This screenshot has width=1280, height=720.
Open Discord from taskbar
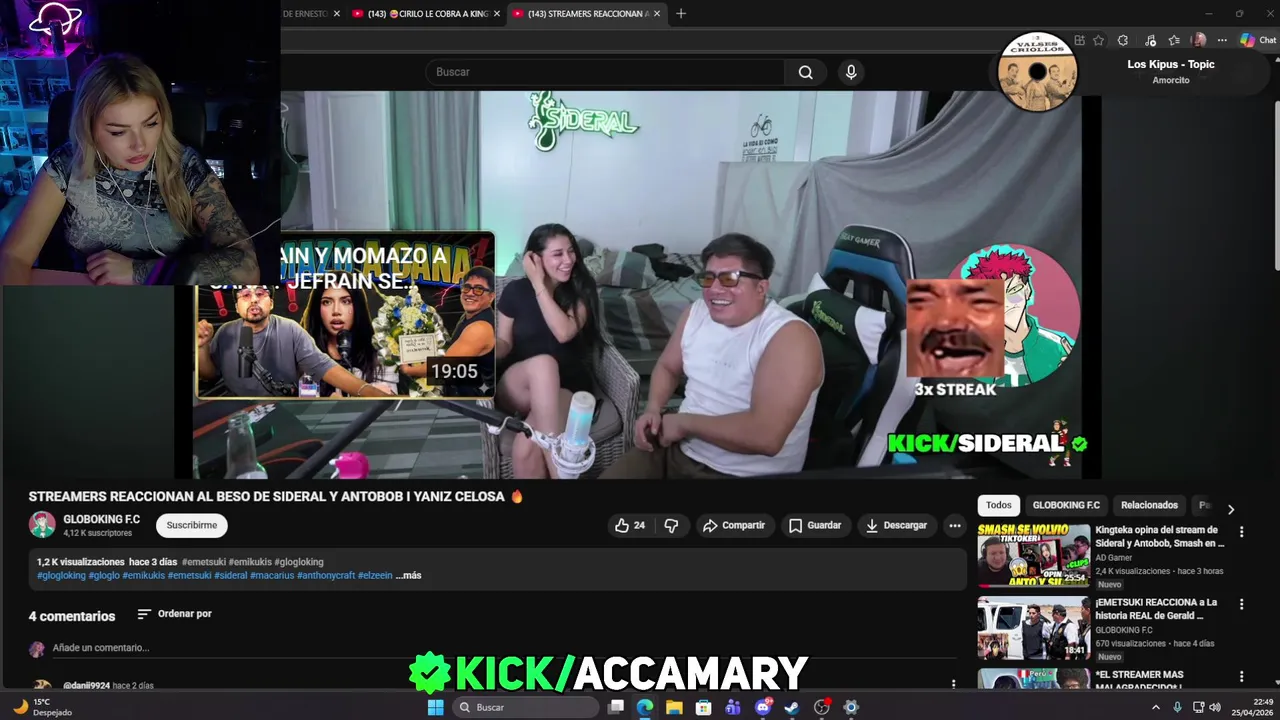pyautogui.click(x=763, y=707)
